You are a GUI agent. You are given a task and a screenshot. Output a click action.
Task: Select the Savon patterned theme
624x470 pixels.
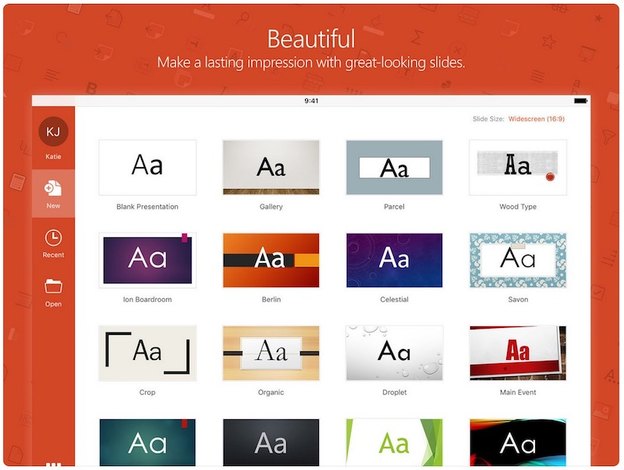click(517, 260)
